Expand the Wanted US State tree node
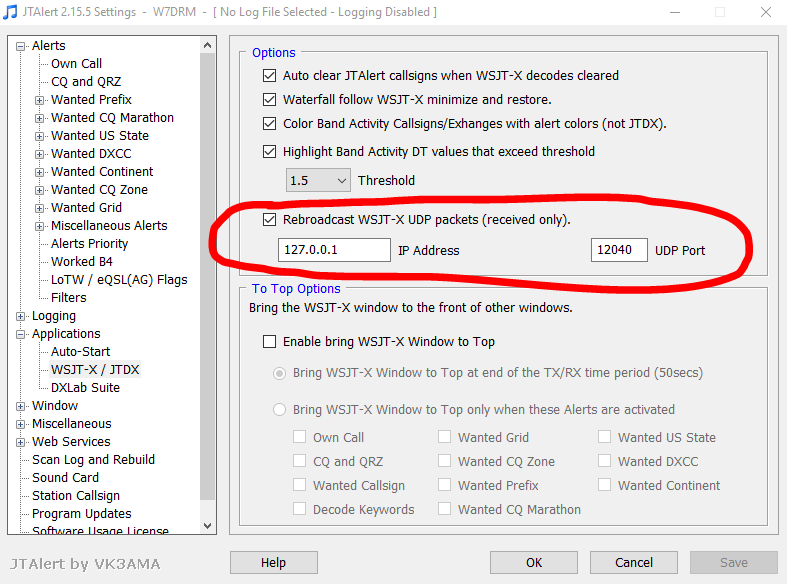This screenshot has height=584, width=787. pyautogui.click(x=39, y=136)
